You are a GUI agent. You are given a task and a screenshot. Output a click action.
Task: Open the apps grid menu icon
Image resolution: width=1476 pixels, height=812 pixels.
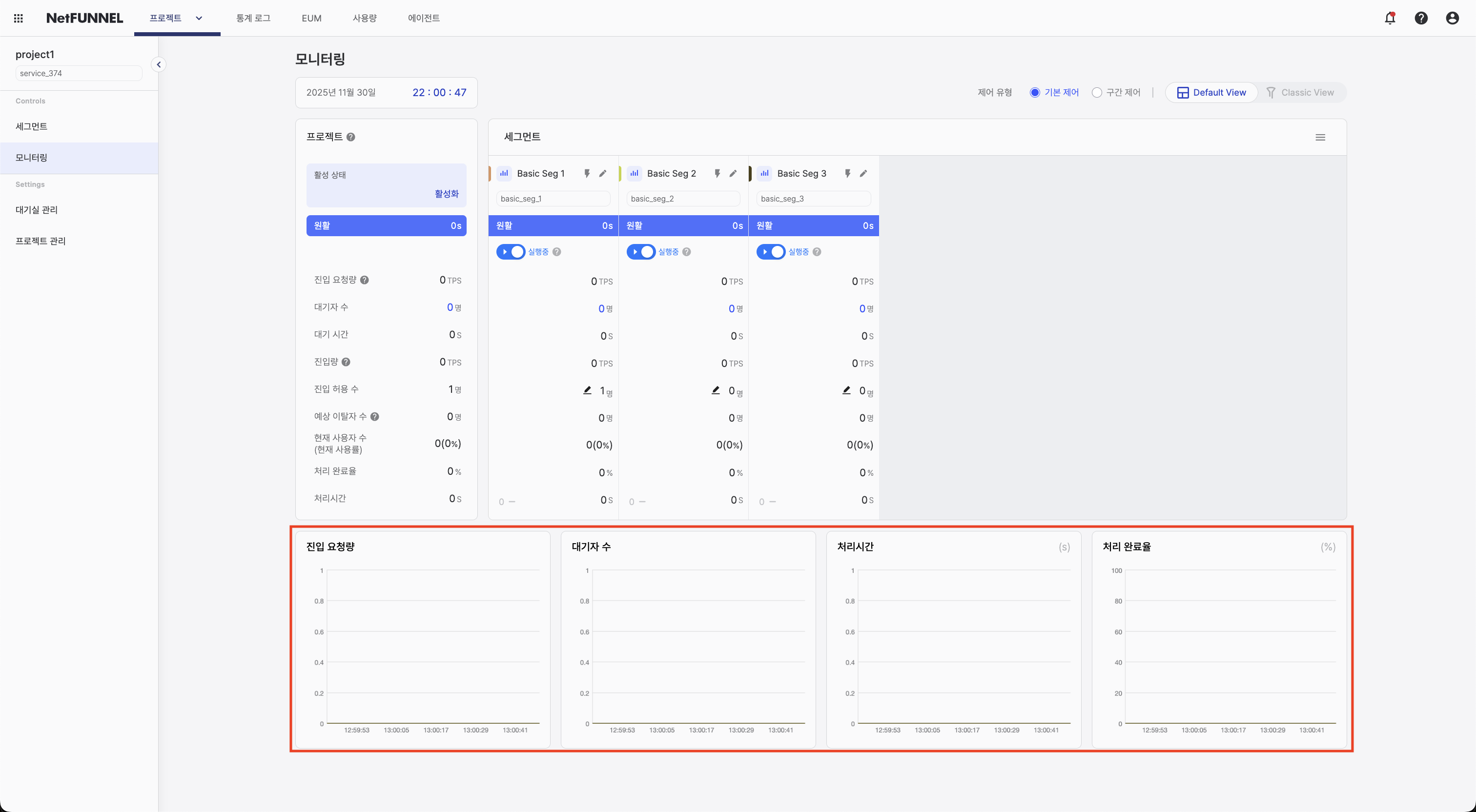tap(19, 19)
